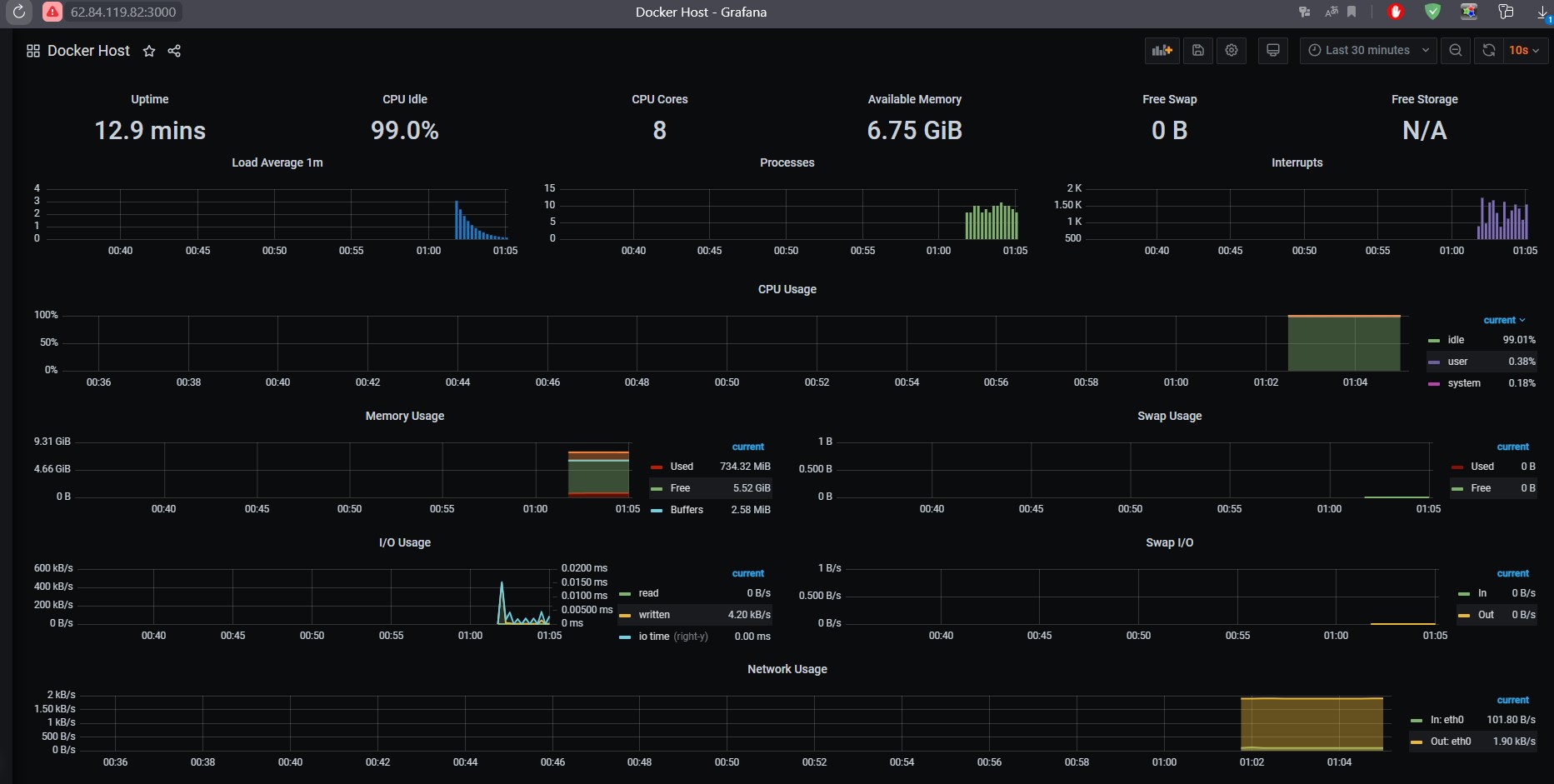Click the zoom out time range icon
The width and height of the screenshot is (1554, 784).
point(1455,50)
